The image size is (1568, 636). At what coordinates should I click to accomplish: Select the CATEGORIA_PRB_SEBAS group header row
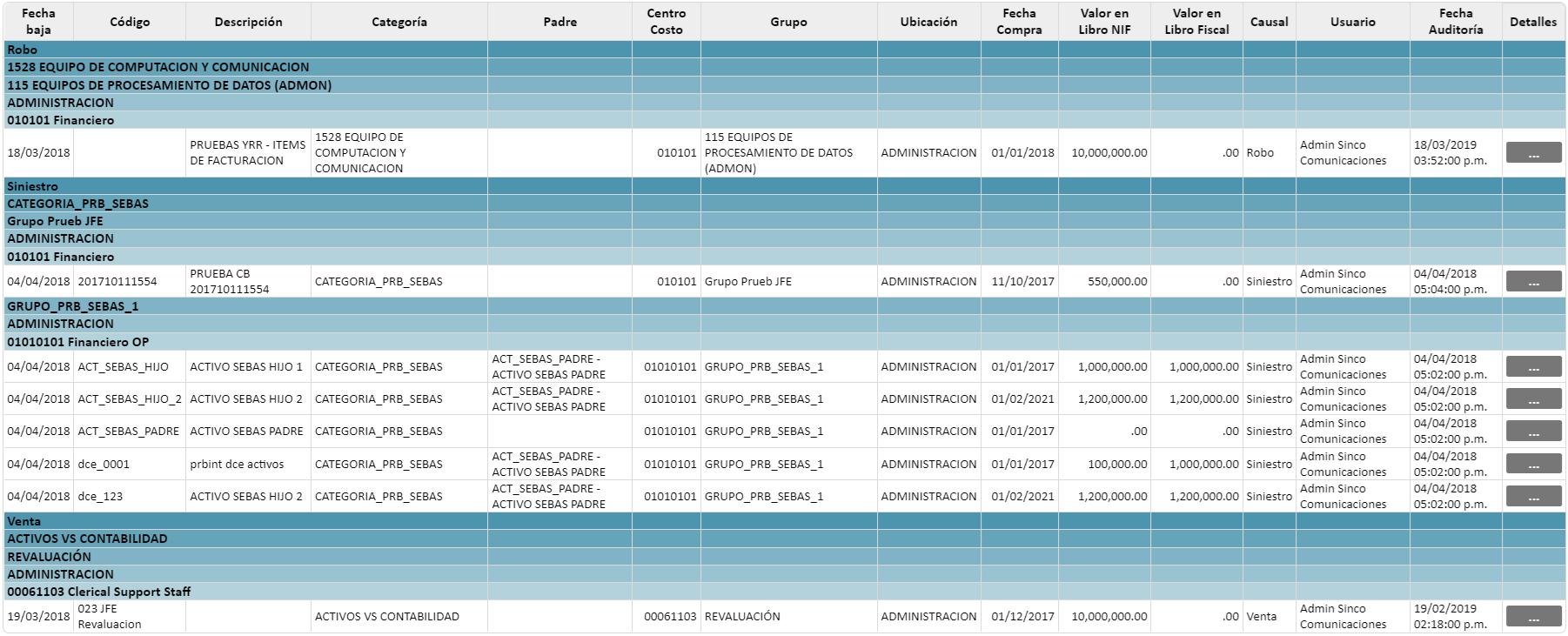click(x=784, y=204)
